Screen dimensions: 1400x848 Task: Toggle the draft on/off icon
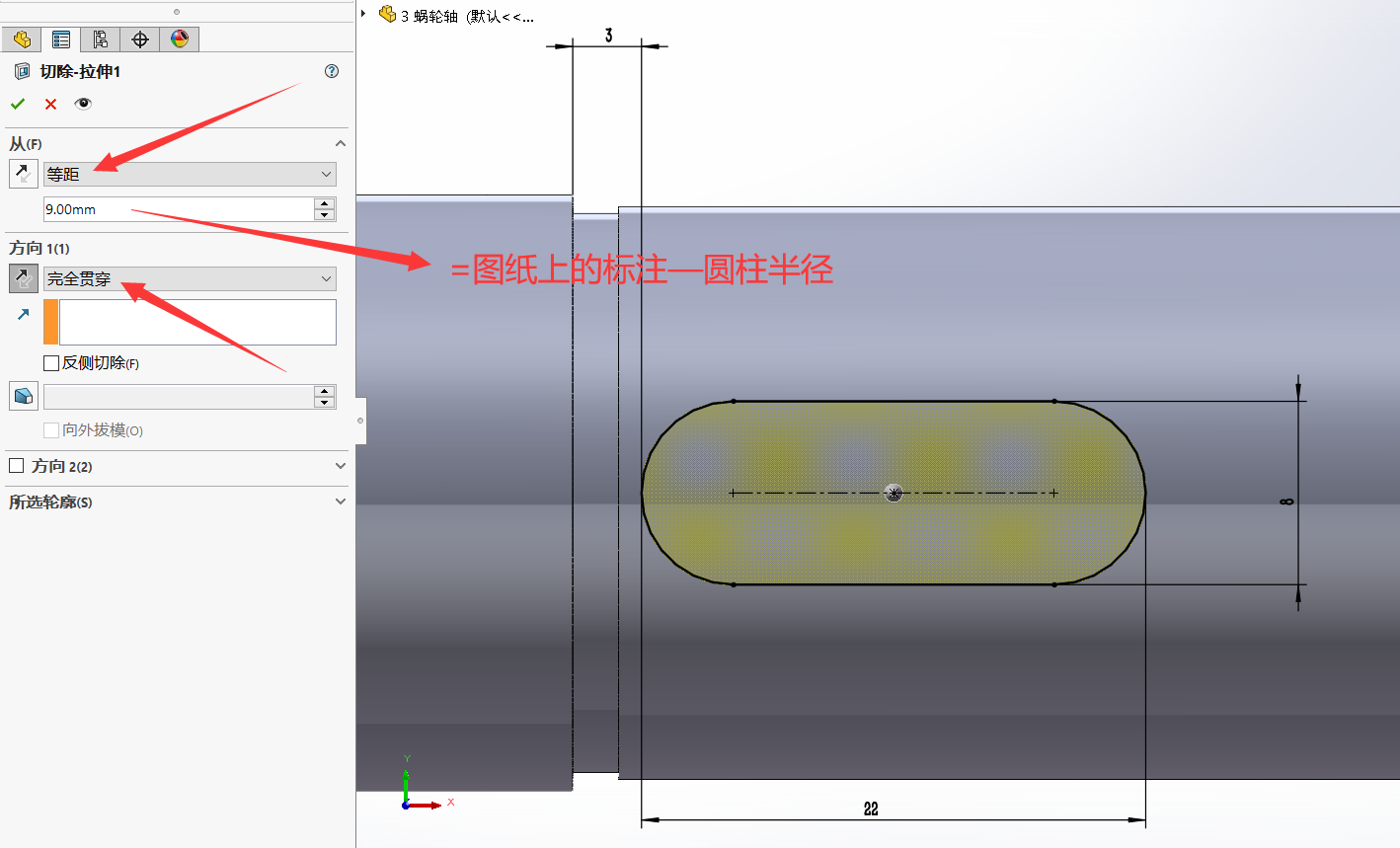coord(23,396)
